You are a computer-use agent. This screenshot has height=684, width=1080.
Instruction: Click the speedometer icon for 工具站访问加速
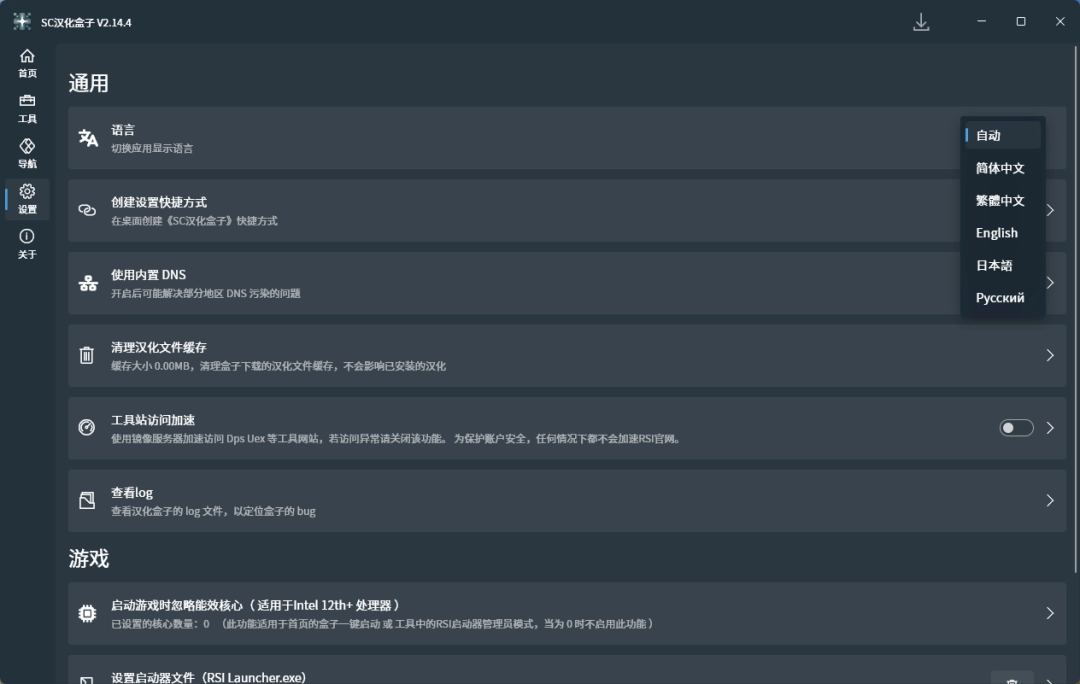coord(87,428)
